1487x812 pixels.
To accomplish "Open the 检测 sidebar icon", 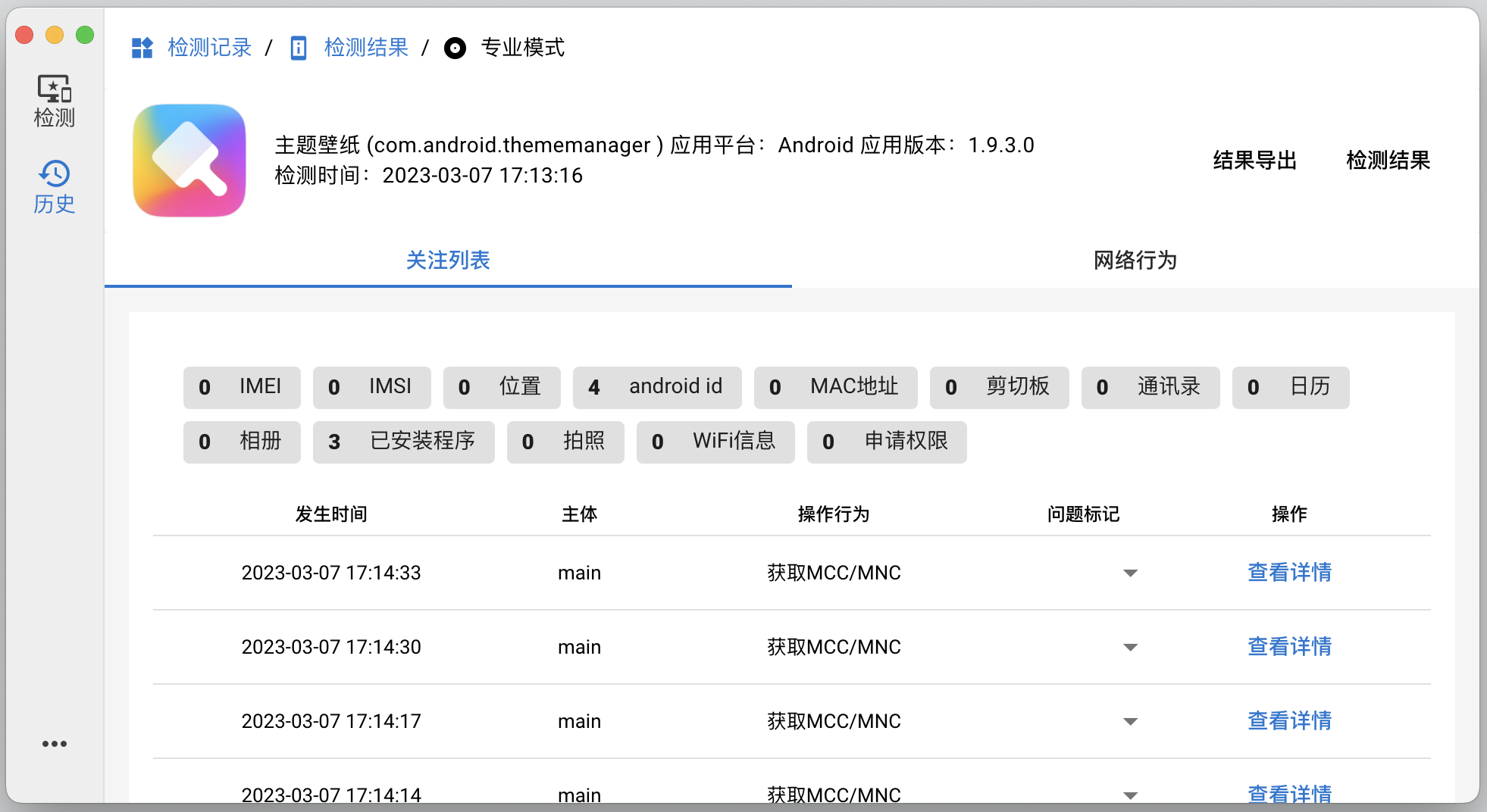I will 55,101.
